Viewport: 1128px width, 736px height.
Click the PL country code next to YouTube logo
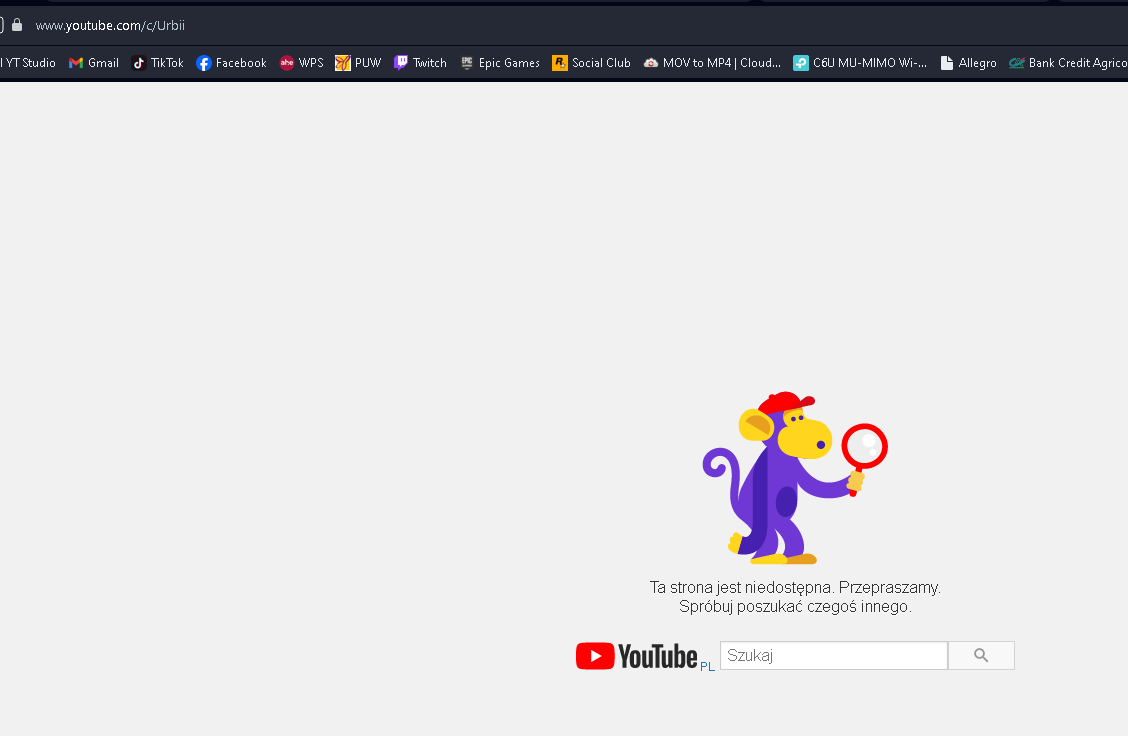point(707,666)
